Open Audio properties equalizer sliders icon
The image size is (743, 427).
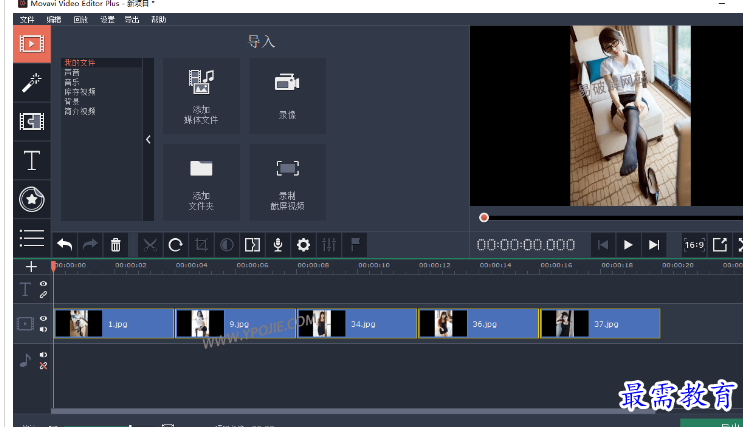[329, 245]
